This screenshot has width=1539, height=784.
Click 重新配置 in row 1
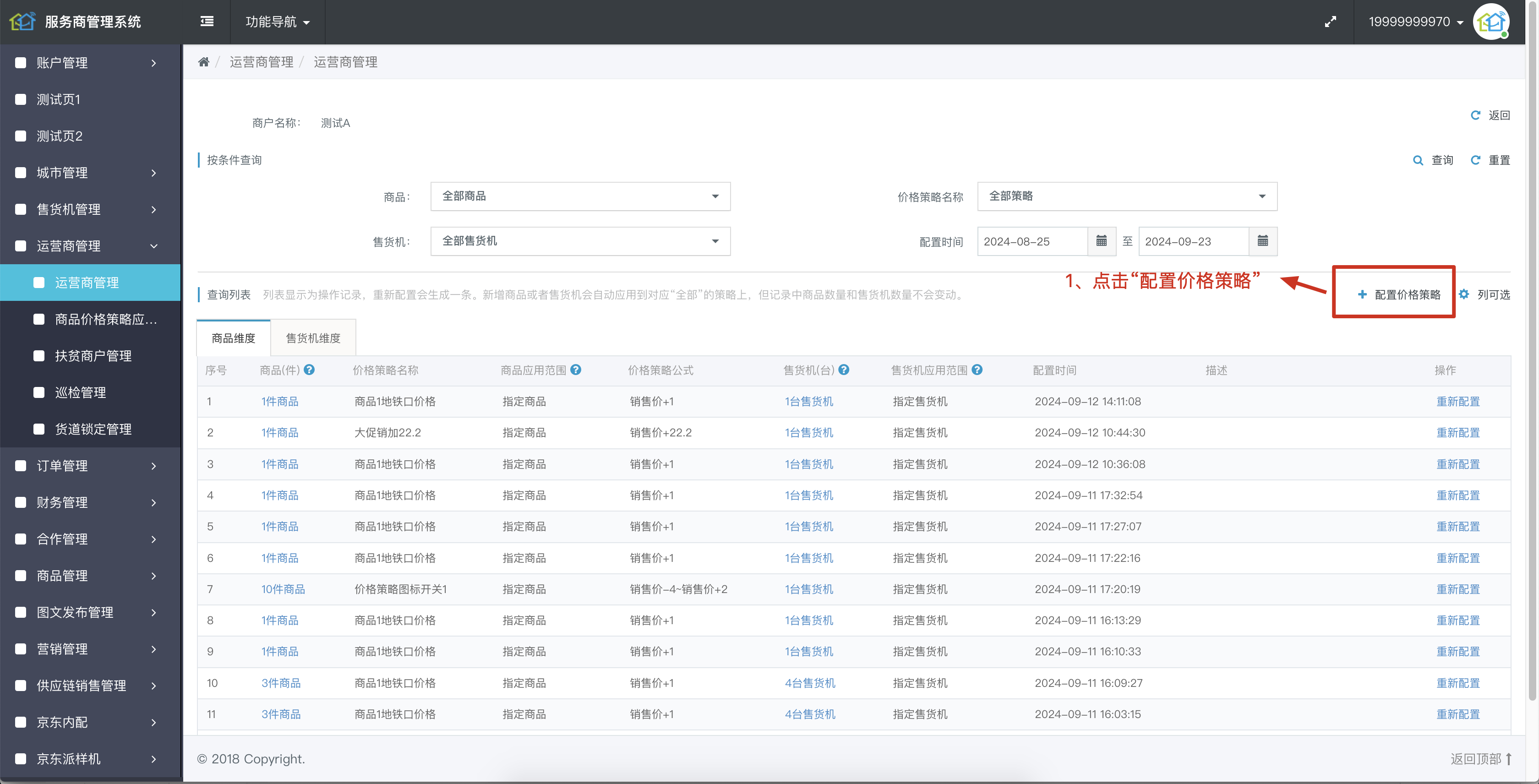[x=1458, y=401]
